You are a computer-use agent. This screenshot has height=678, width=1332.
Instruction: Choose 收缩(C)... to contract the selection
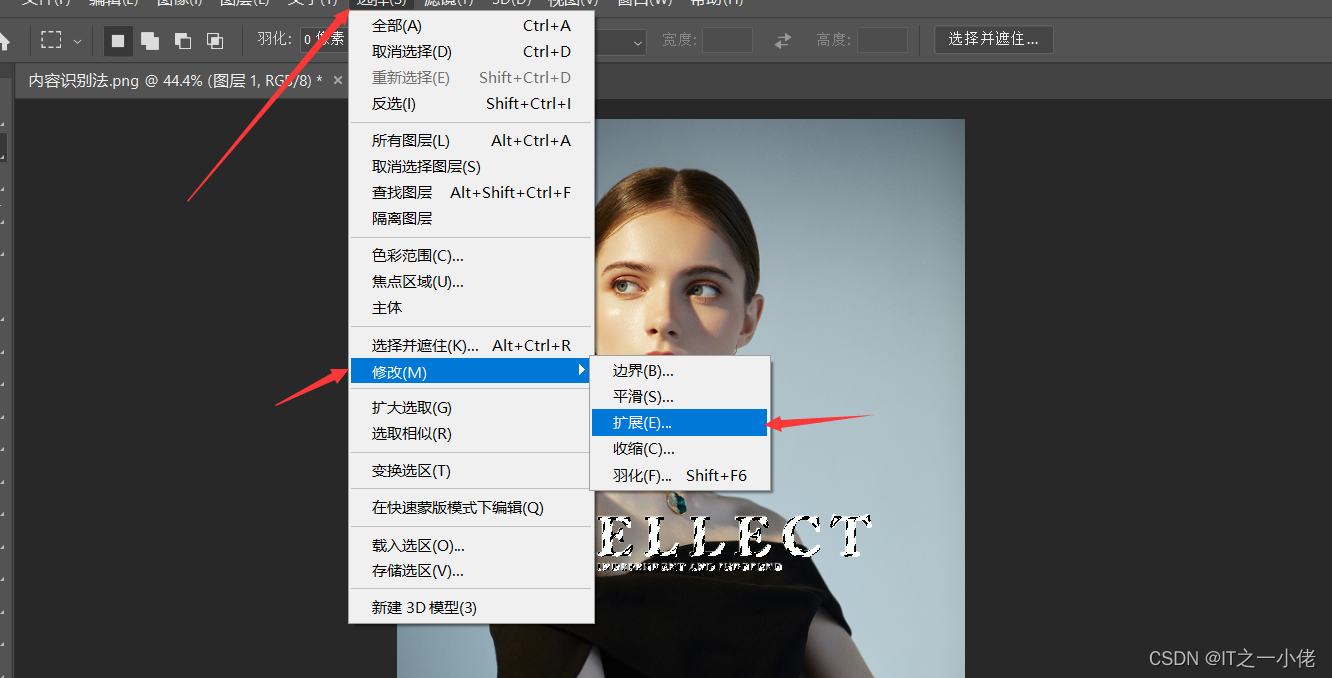(x=680, y=449)
